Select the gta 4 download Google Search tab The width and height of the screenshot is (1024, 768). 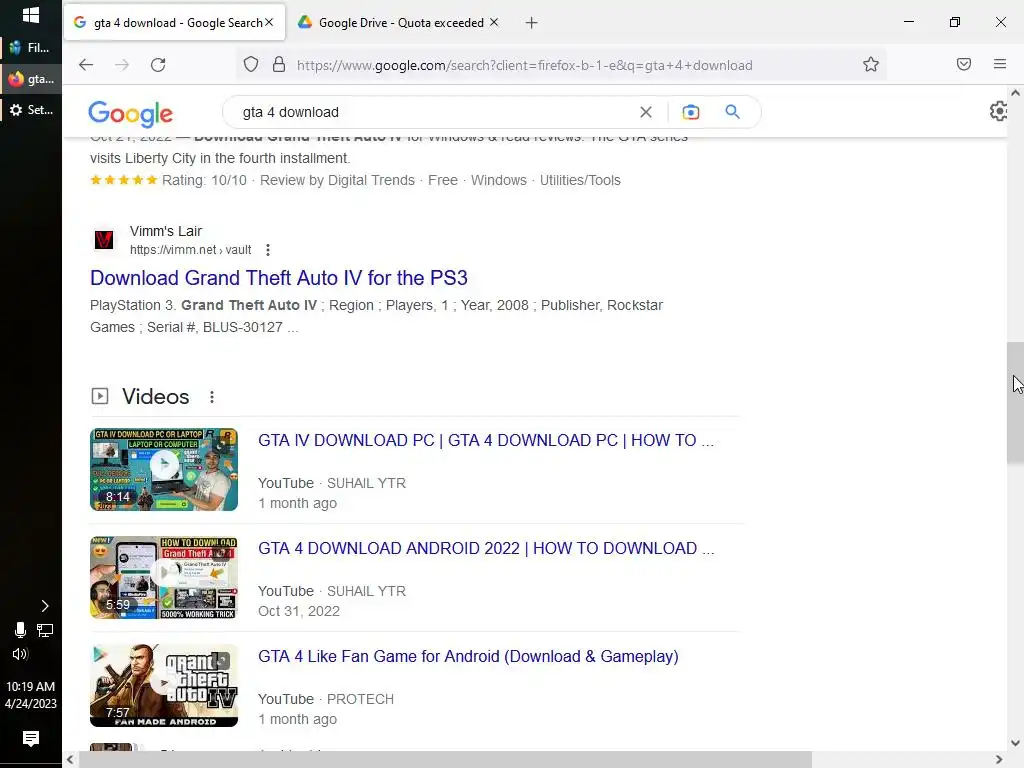click(175, 23)
